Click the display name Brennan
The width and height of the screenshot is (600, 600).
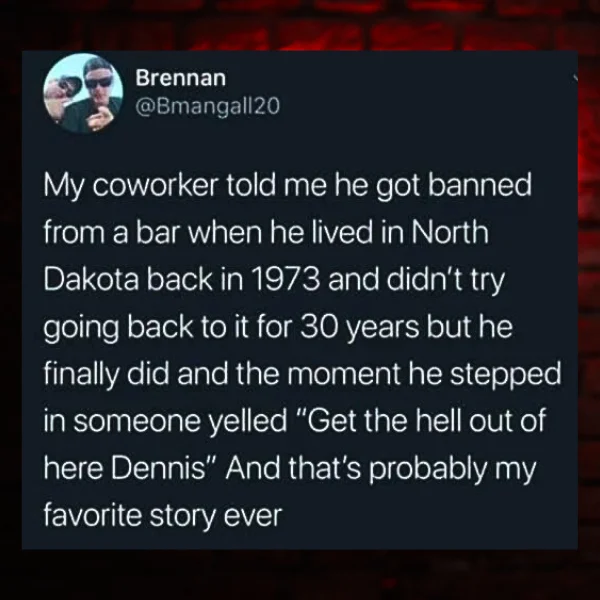pos(181,78)
